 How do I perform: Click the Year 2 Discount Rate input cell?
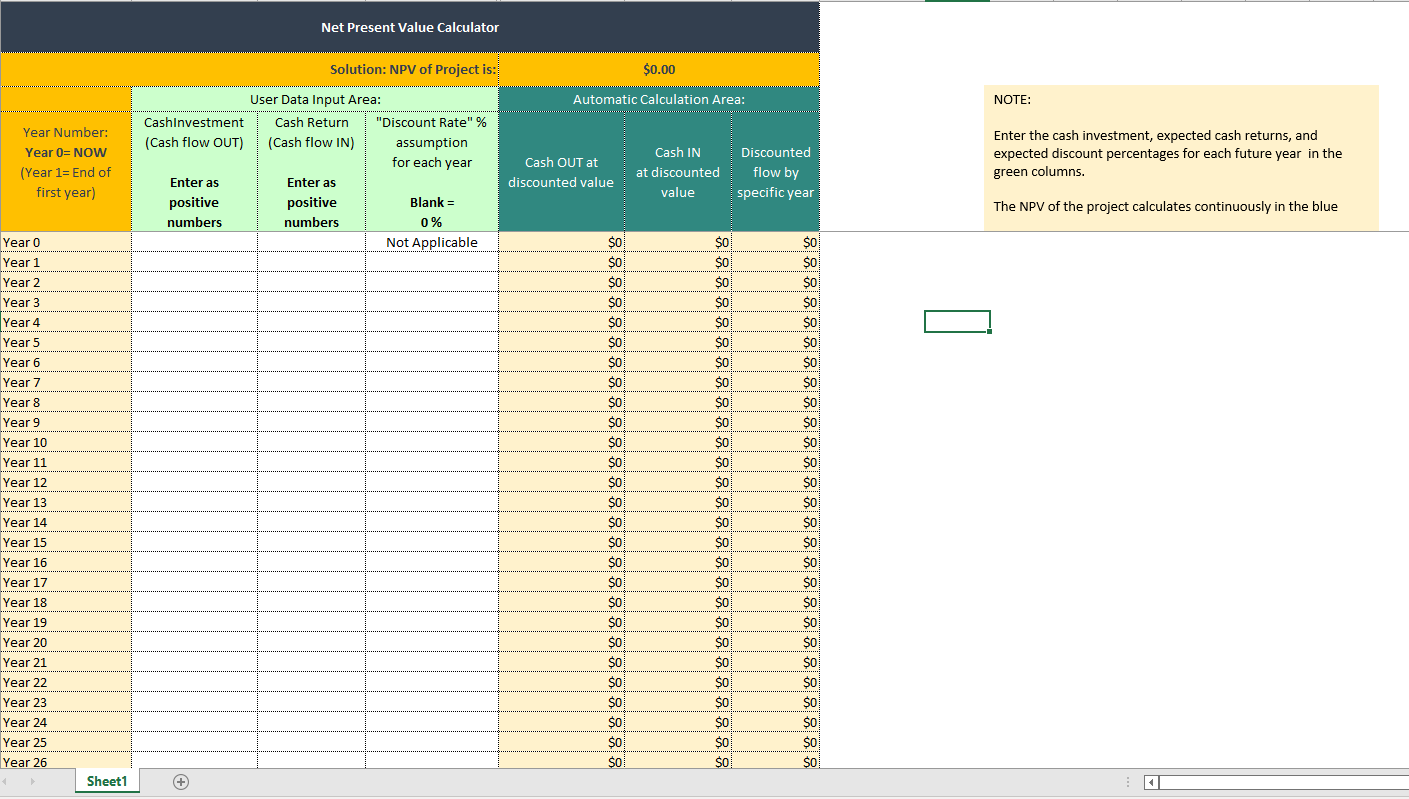pyautogui.click(x=432, y=282)
